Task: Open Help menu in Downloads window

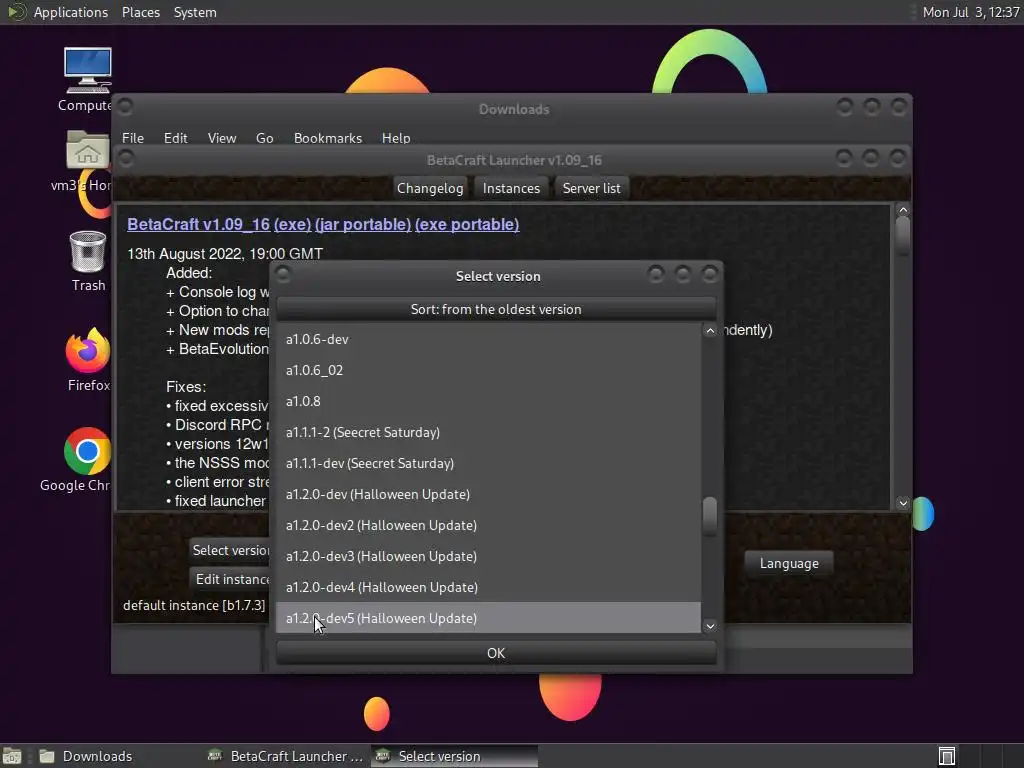Action: [396, 138]
